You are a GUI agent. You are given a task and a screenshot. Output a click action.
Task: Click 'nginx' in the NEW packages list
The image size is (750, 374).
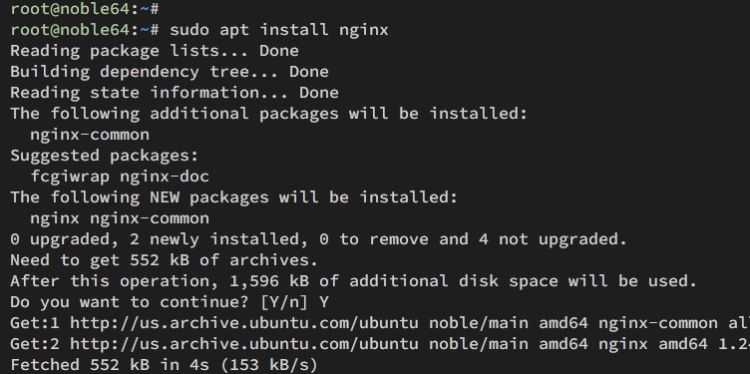pos(55,219)
